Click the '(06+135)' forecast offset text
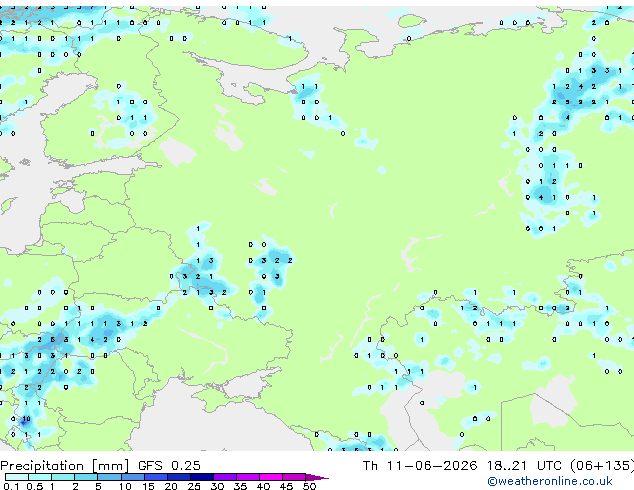Viewport: 634px width, 490px height. pos(602,465)
